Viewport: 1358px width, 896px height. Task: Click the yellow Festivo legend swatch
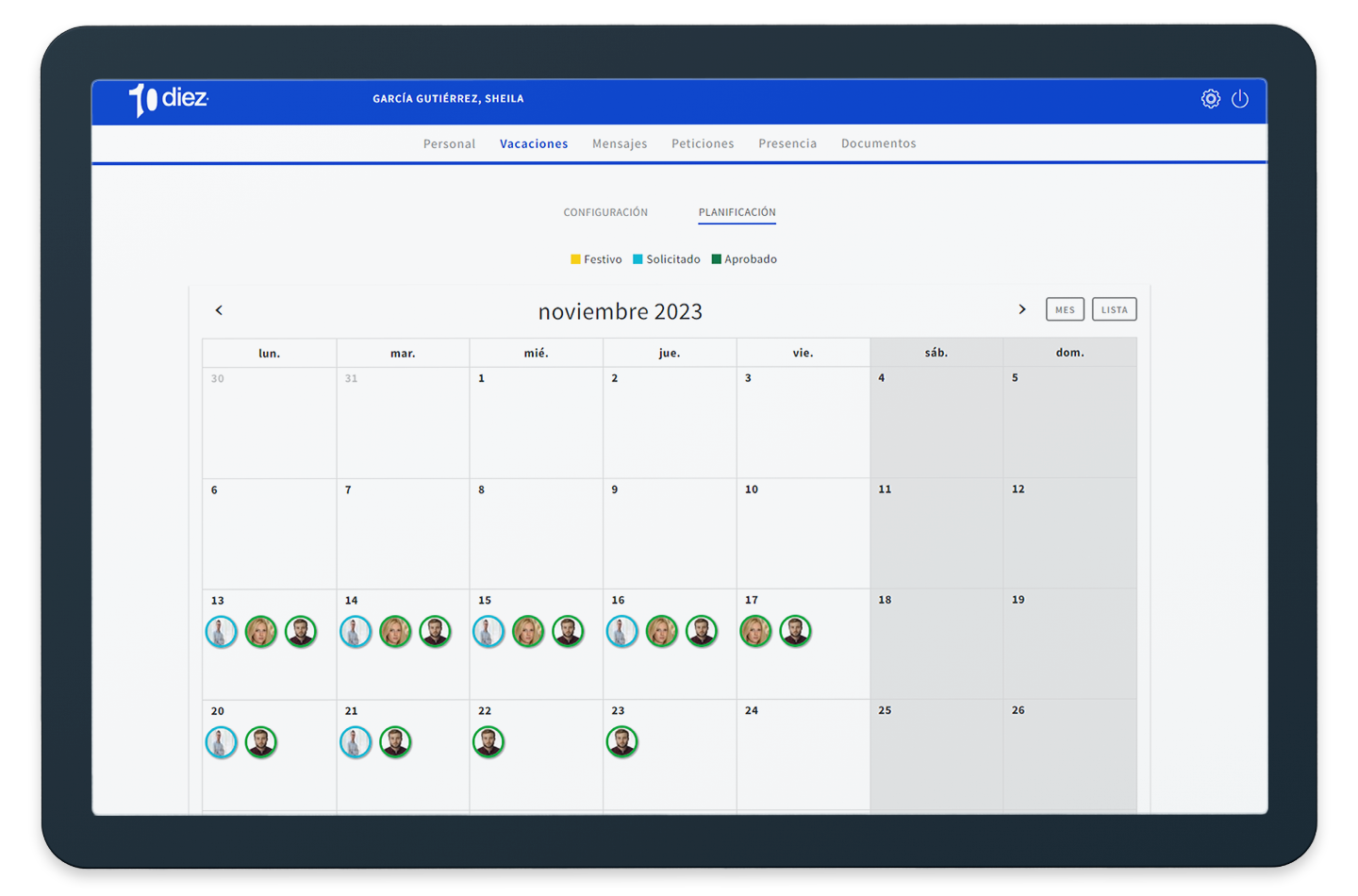click(x=575, y=259)
